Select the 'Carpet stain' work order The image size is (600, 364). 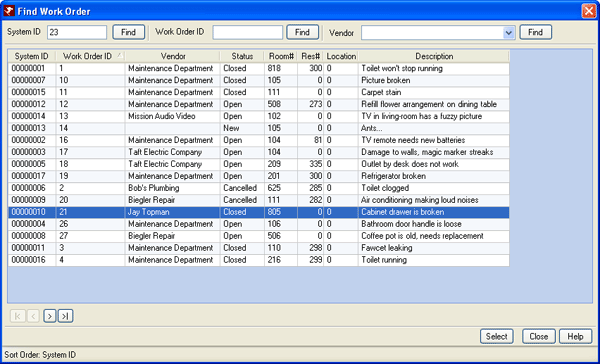click(x=259, y=92)
